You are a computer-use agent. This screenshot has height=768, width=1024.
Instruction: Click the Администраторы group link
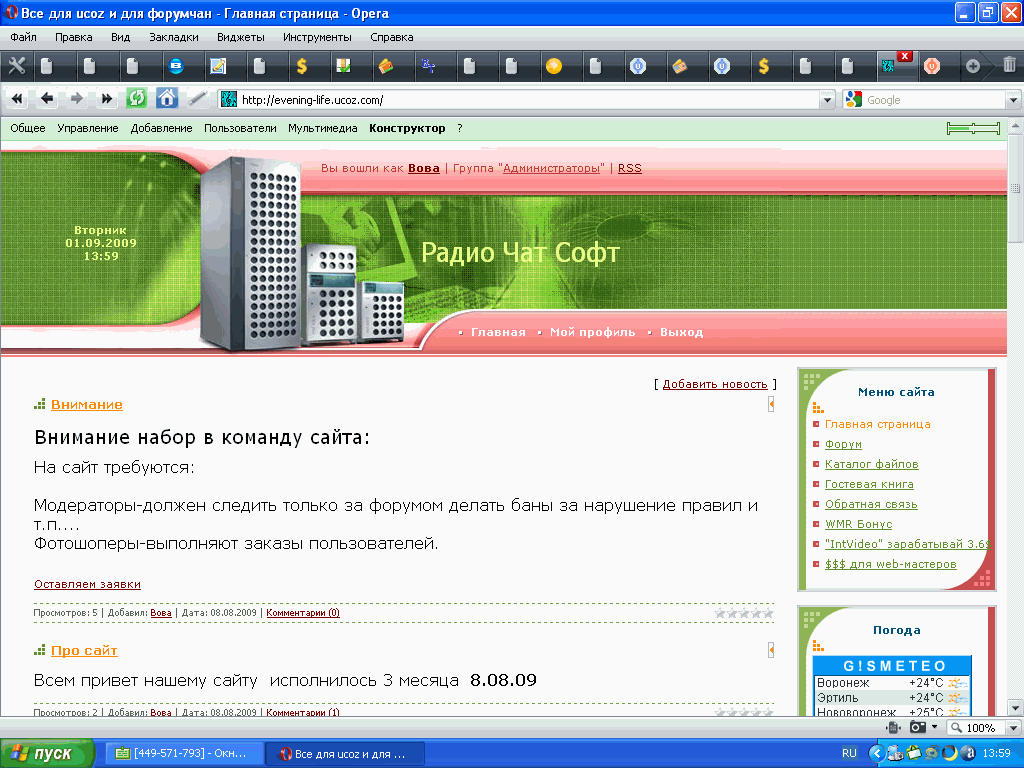551,168
